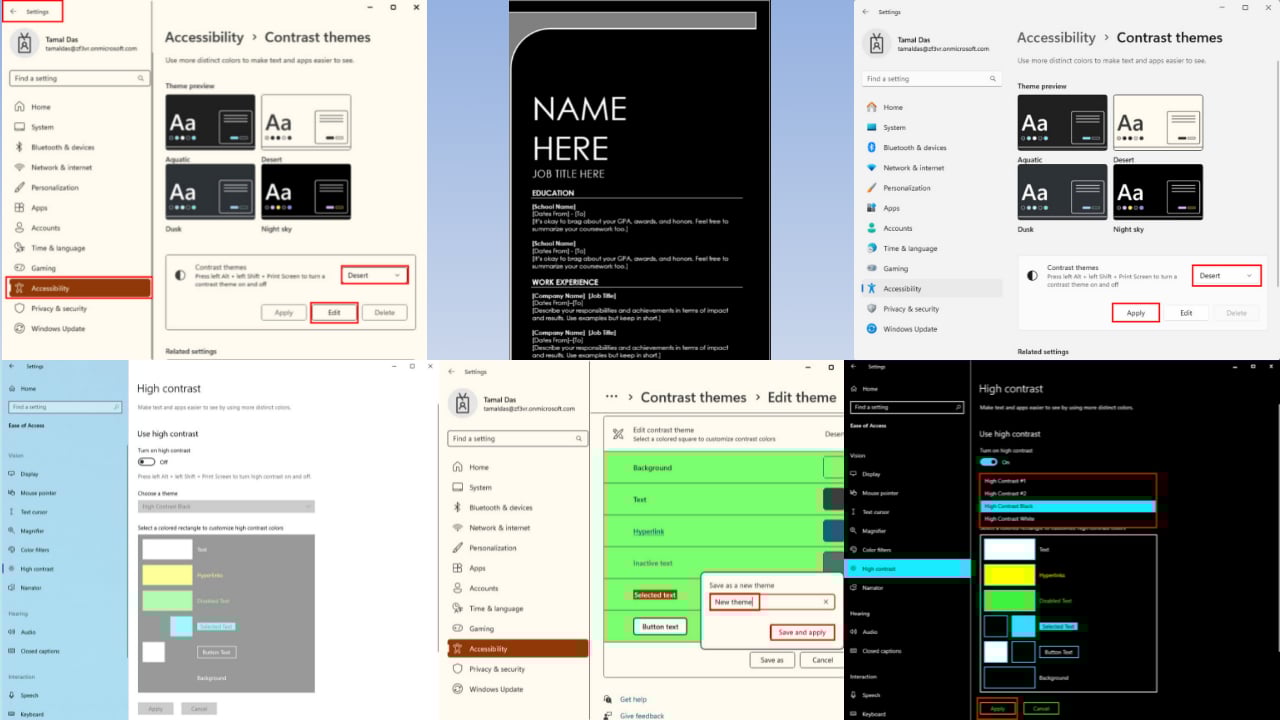Click Button text sample in the Edit theme window
1280x720 pixels.
pos(660,627)
